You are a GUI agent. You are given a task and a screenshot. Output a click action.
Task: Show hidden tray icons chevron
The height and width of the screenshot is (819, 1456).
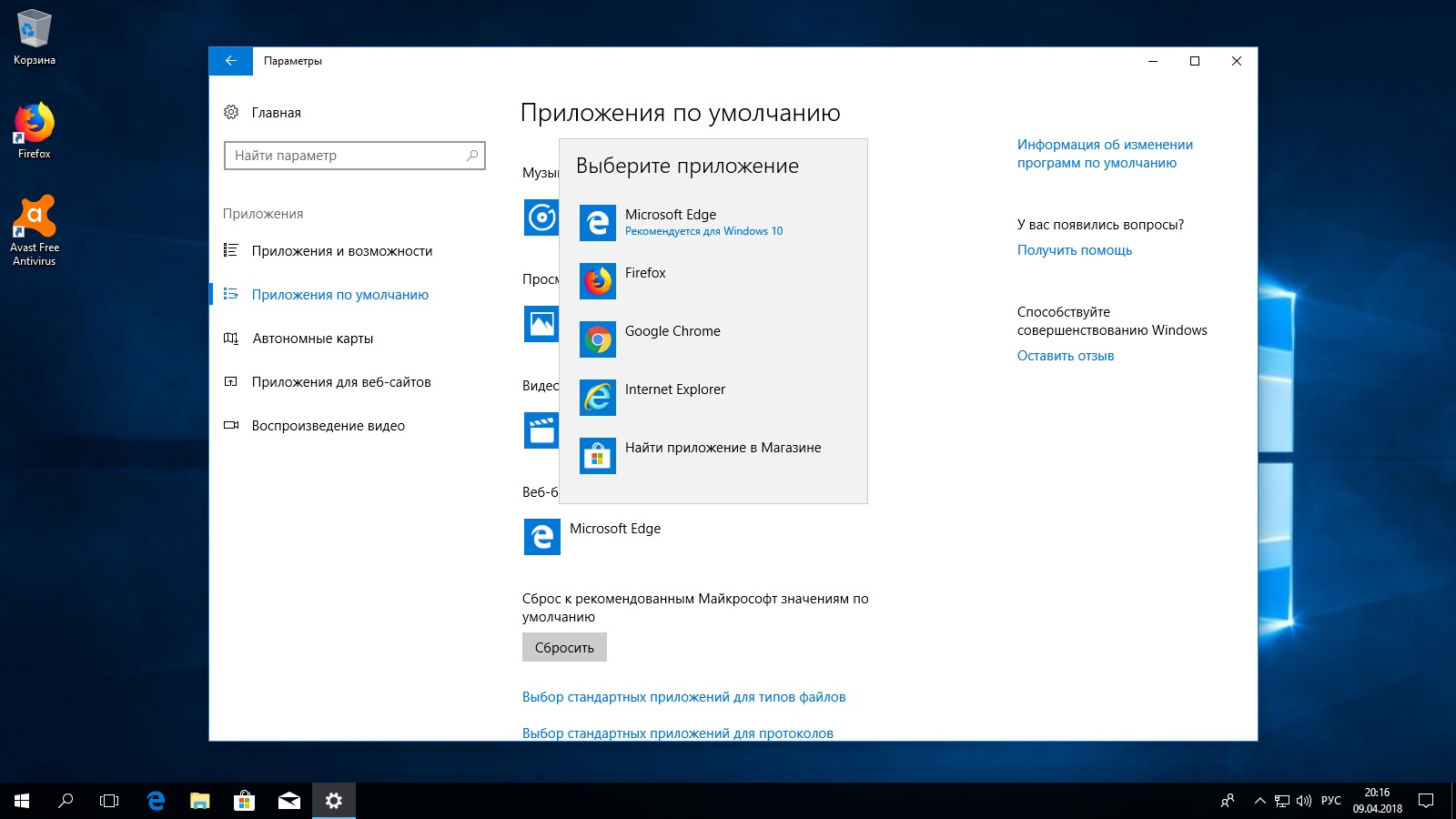click(1259, 801)
